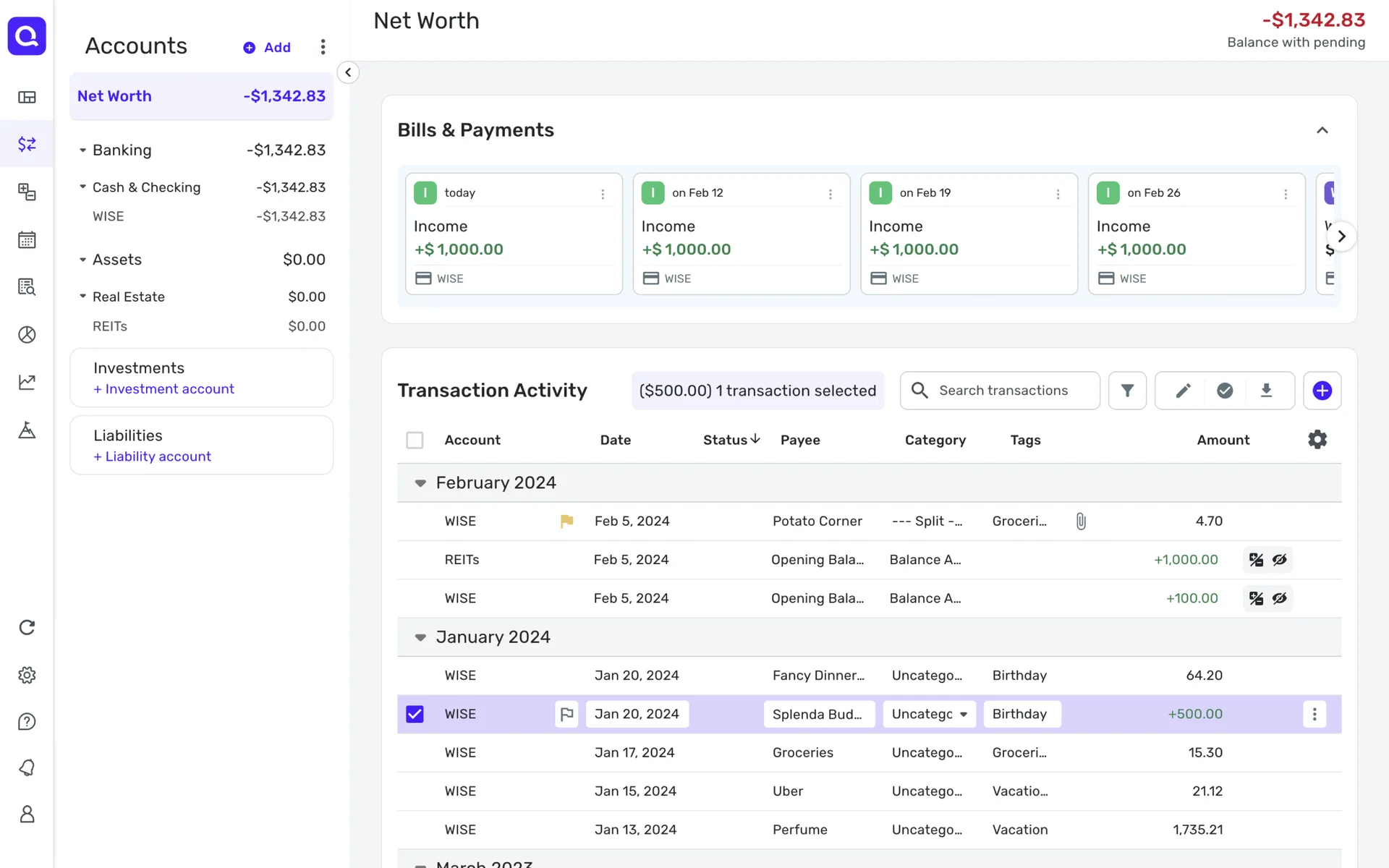Collapse the February 2024 transaction group

pos(420,483)
